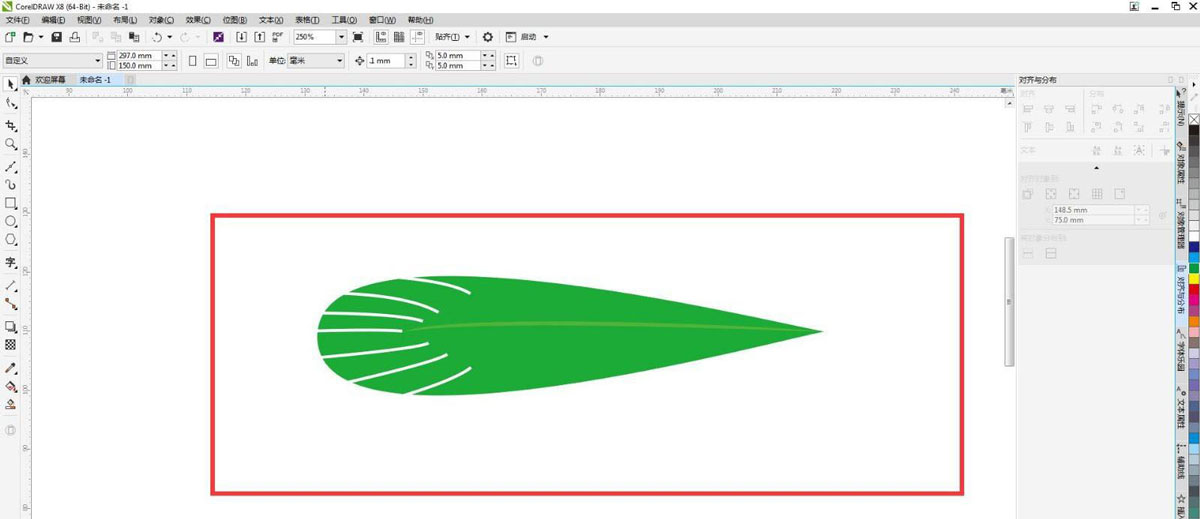Open the Options gear icon
Screen dimensions: 1200x519
pyautogui.click(x=488, y=37)
